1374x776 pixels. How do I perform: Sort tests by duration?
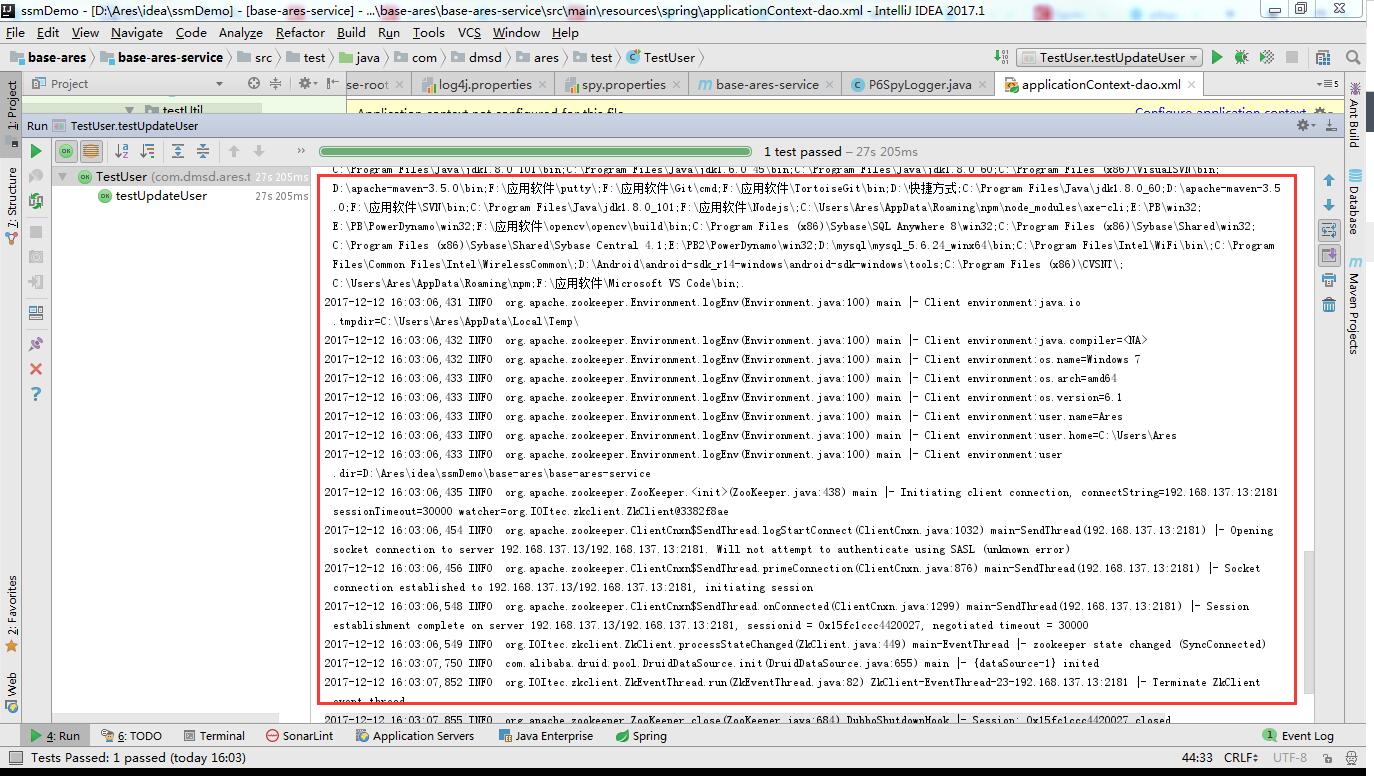147,151
